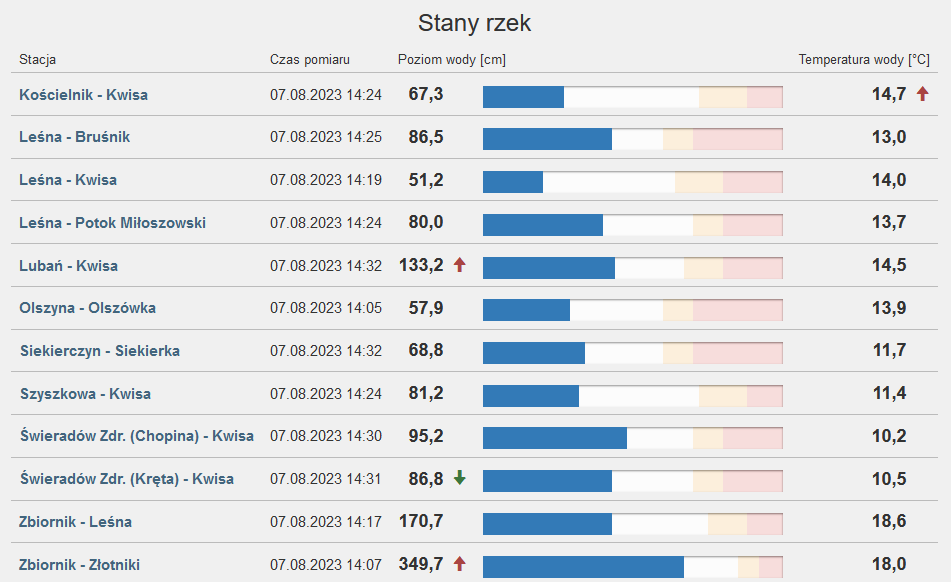This screenshot has height=582, width=951.
Task: Click the Szyszkowa - Kwisa level bar
Action: tap(632, 396)
